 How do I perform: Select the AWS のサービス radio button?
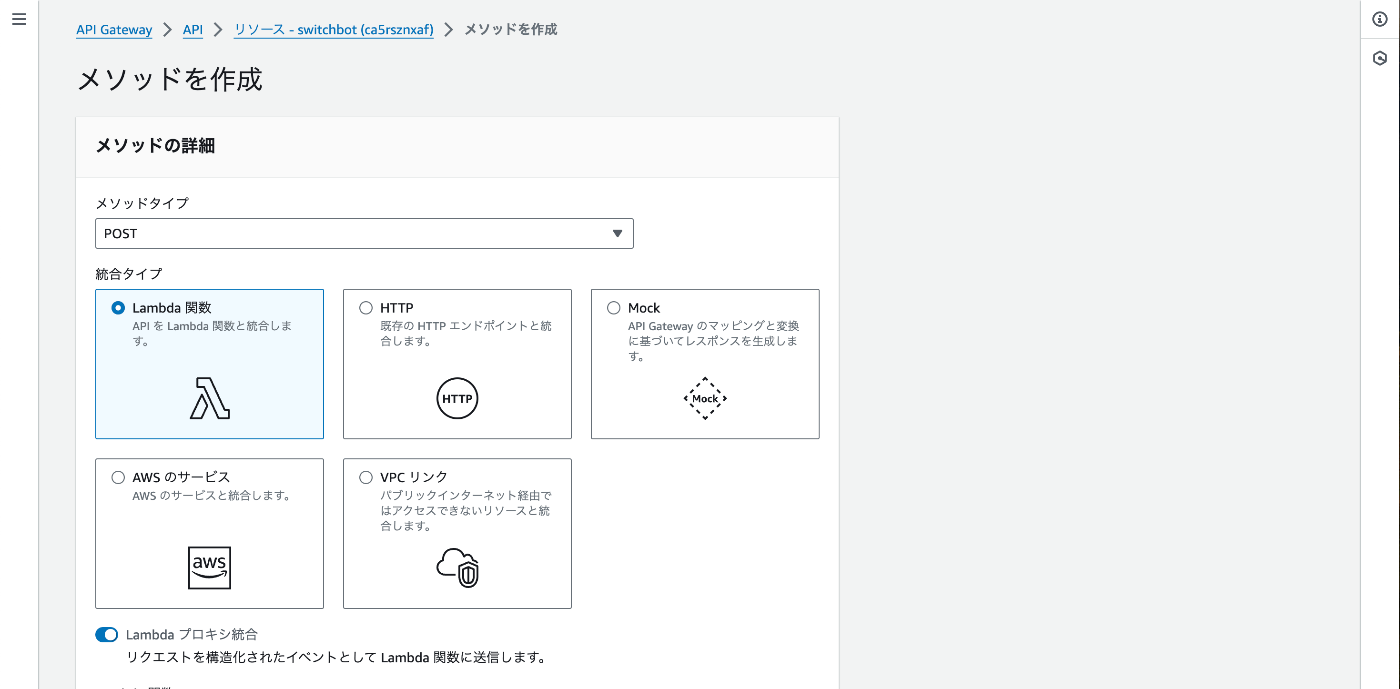pyautogui.click(x=118, y=477)
